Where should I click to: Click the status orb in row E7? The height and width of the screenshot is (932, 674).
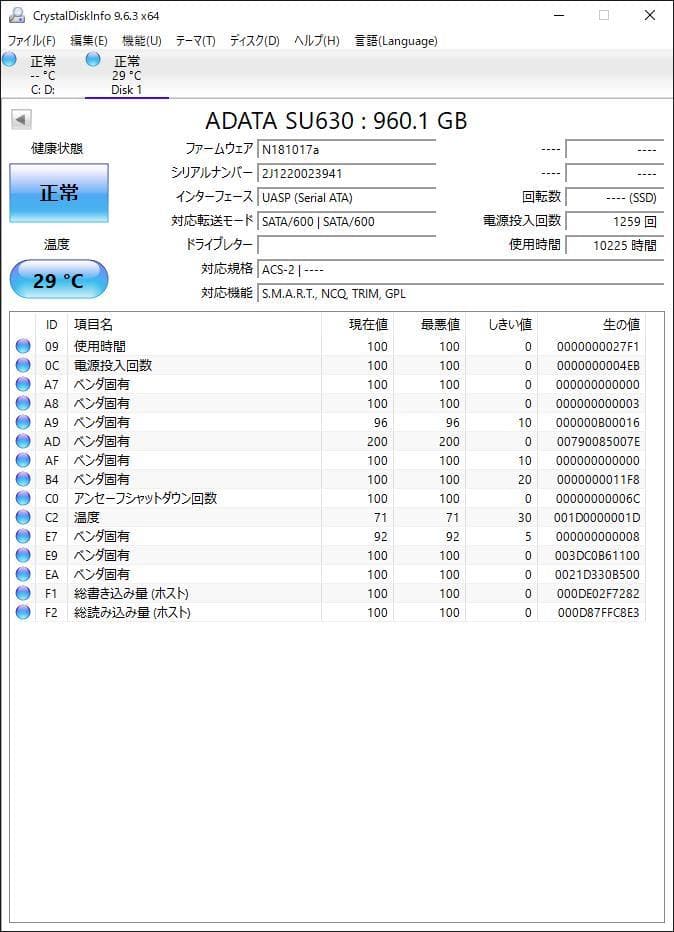23,536
